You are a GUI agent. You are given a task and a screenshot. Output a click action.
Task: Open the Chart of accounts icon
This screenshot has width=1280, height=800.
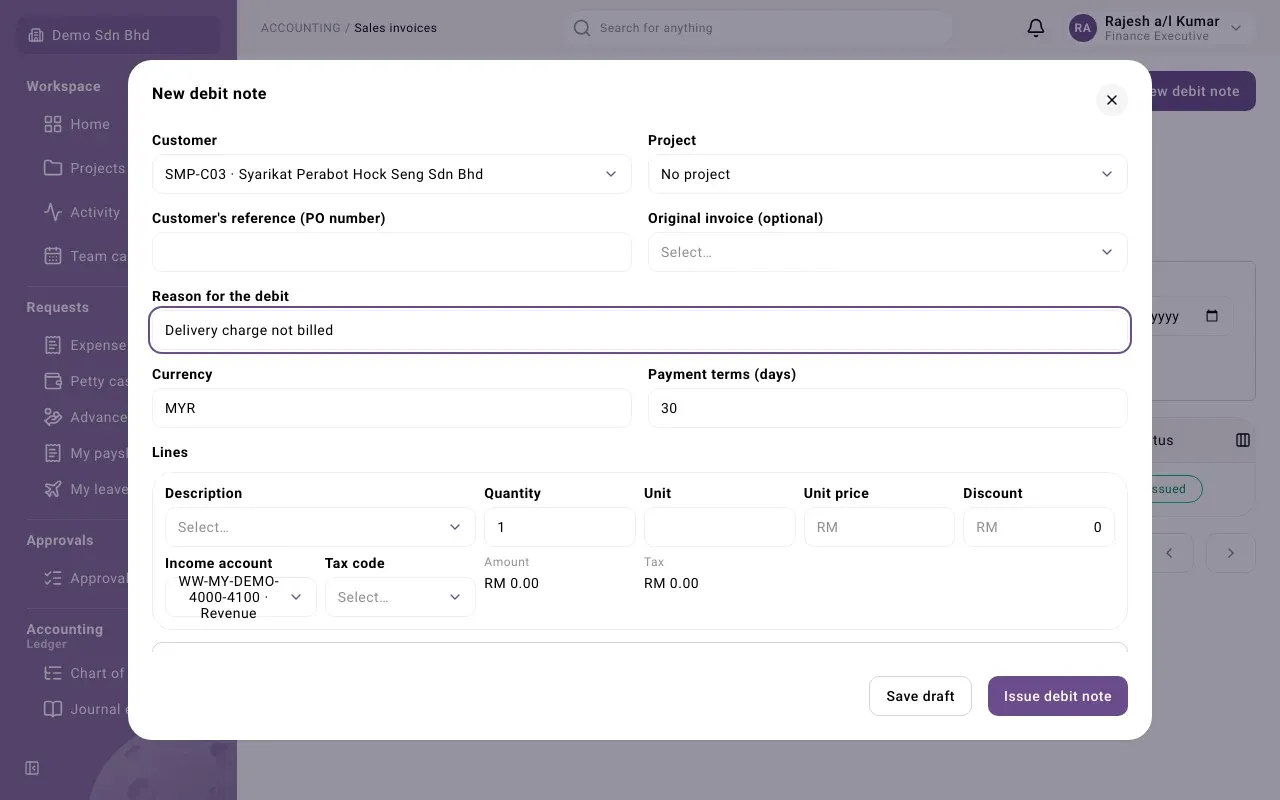pyautogui.click(x=53, y=673)
